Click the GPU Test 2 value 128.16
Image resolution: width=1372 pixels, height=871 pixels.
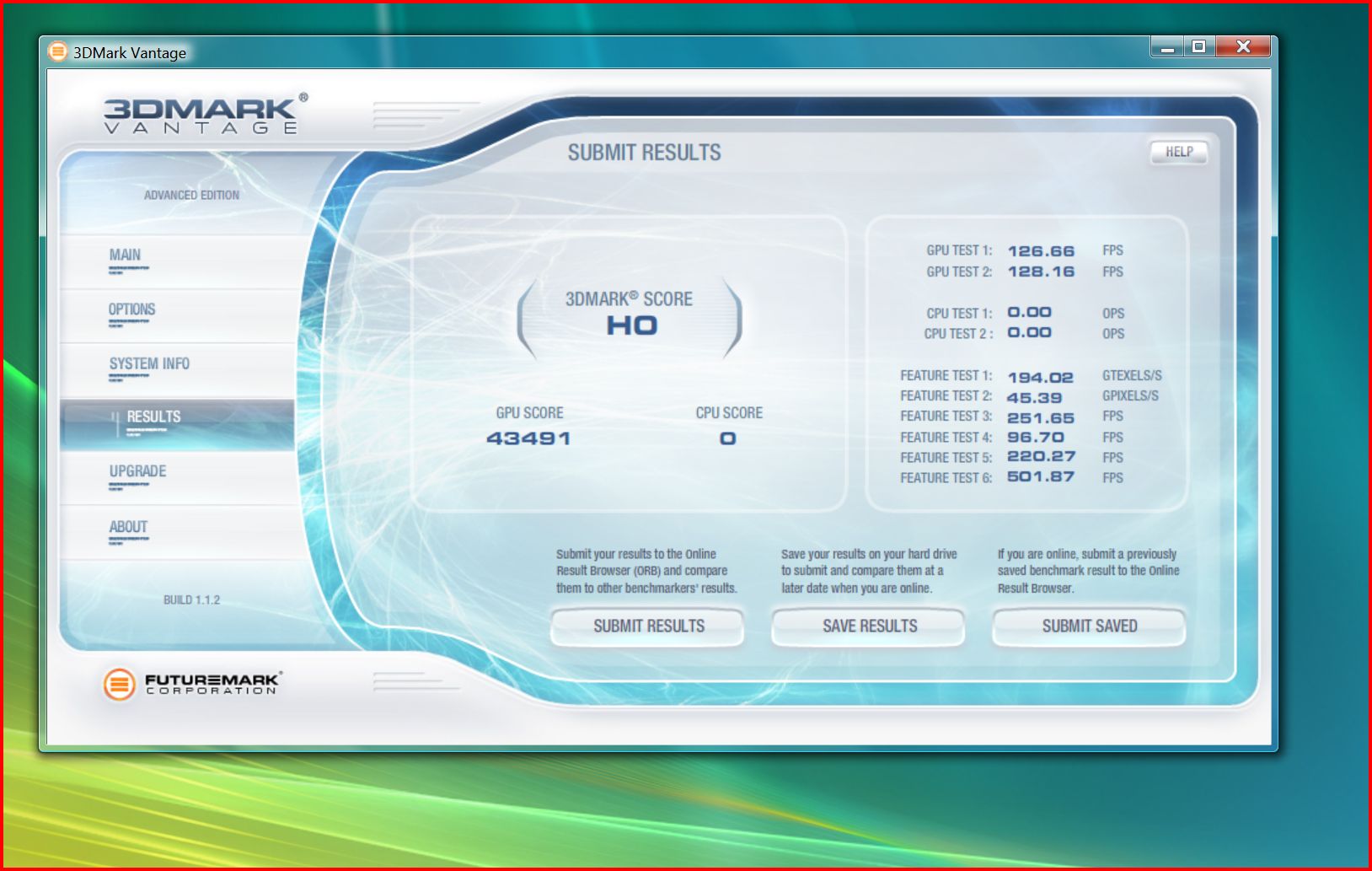click(x=1041, y=272)
